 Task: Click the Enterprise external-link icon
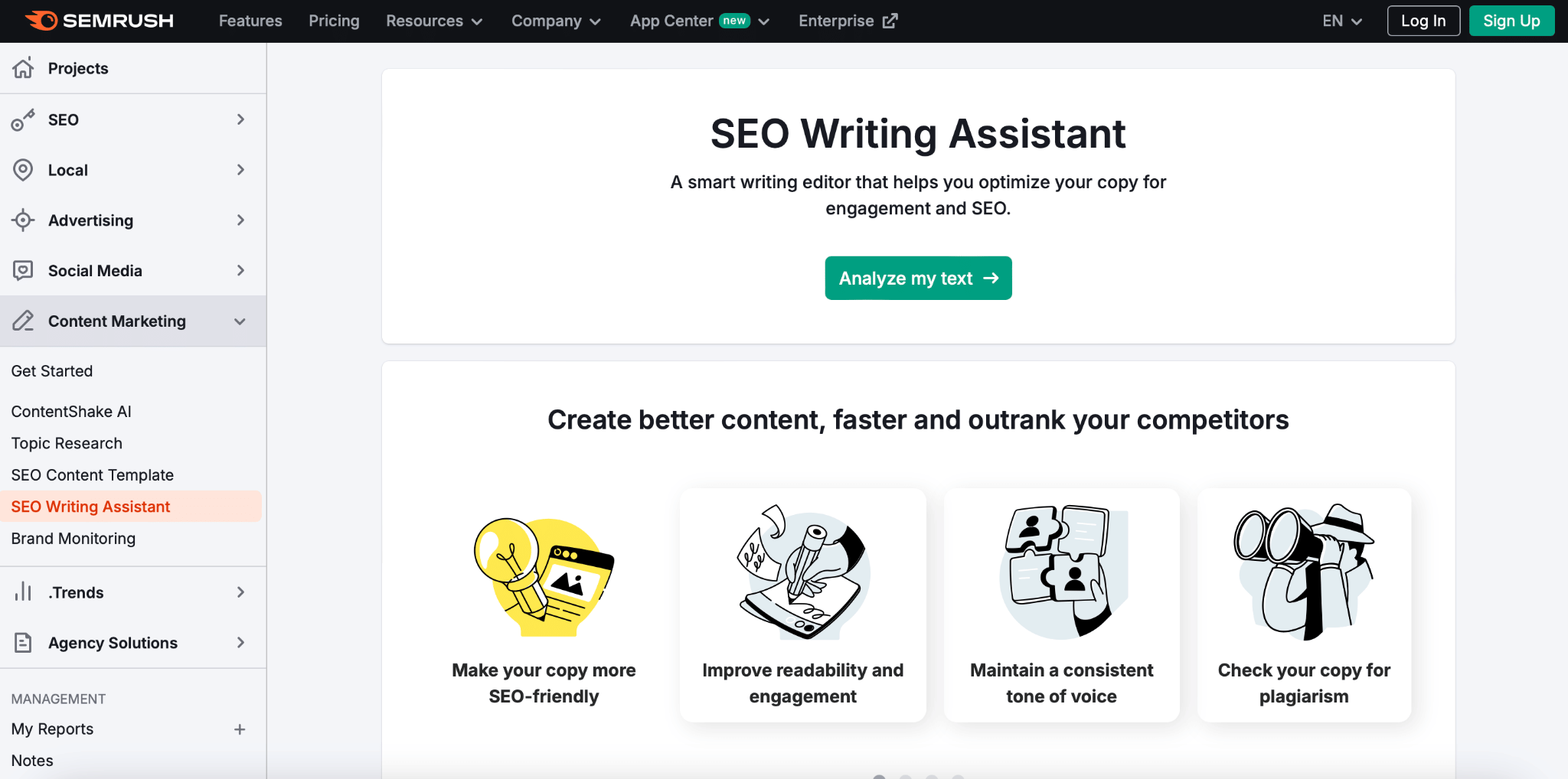pyautogui.click(x=890, y=21)
